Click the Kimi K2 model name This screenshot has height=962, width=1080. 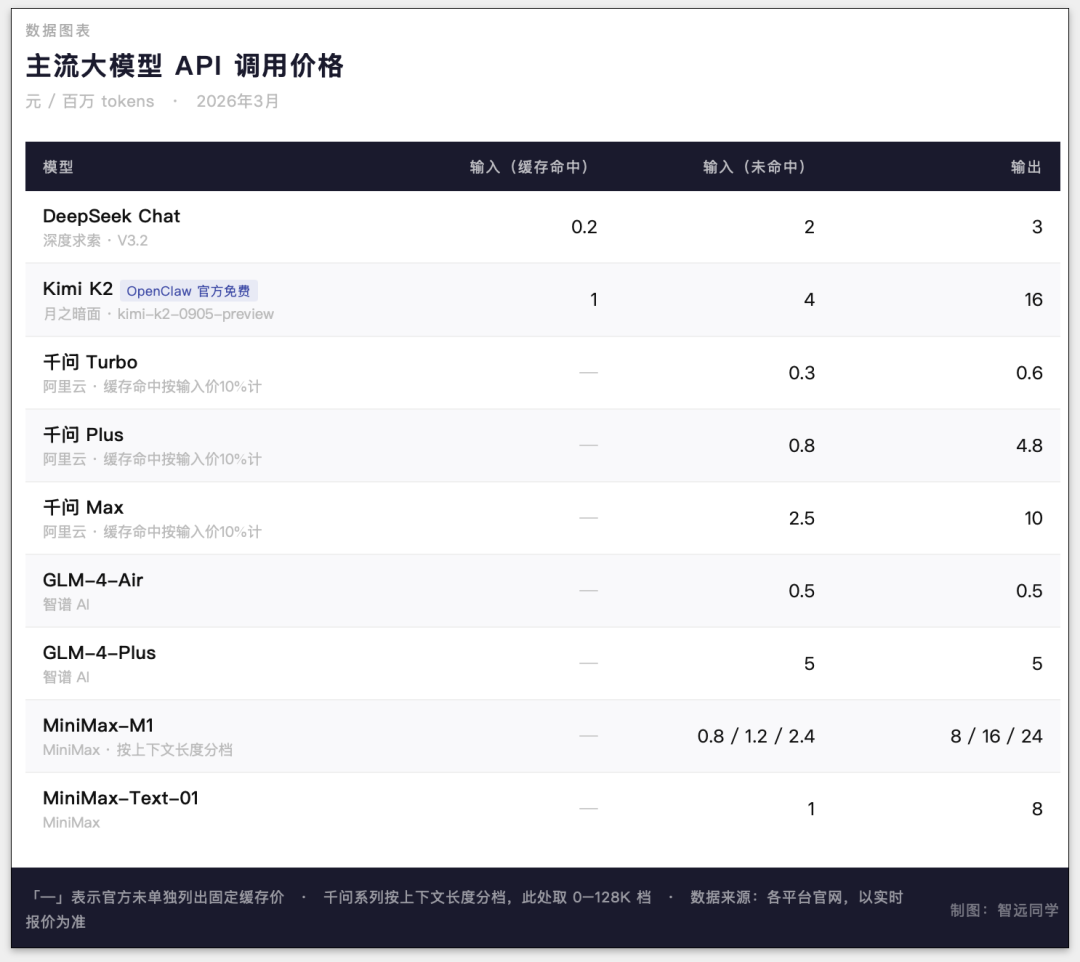[78, 289]
